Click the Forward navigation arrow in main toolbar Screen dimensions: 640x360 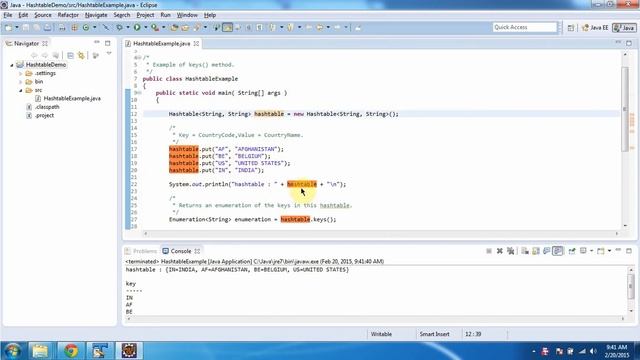(x=337, y=27)
